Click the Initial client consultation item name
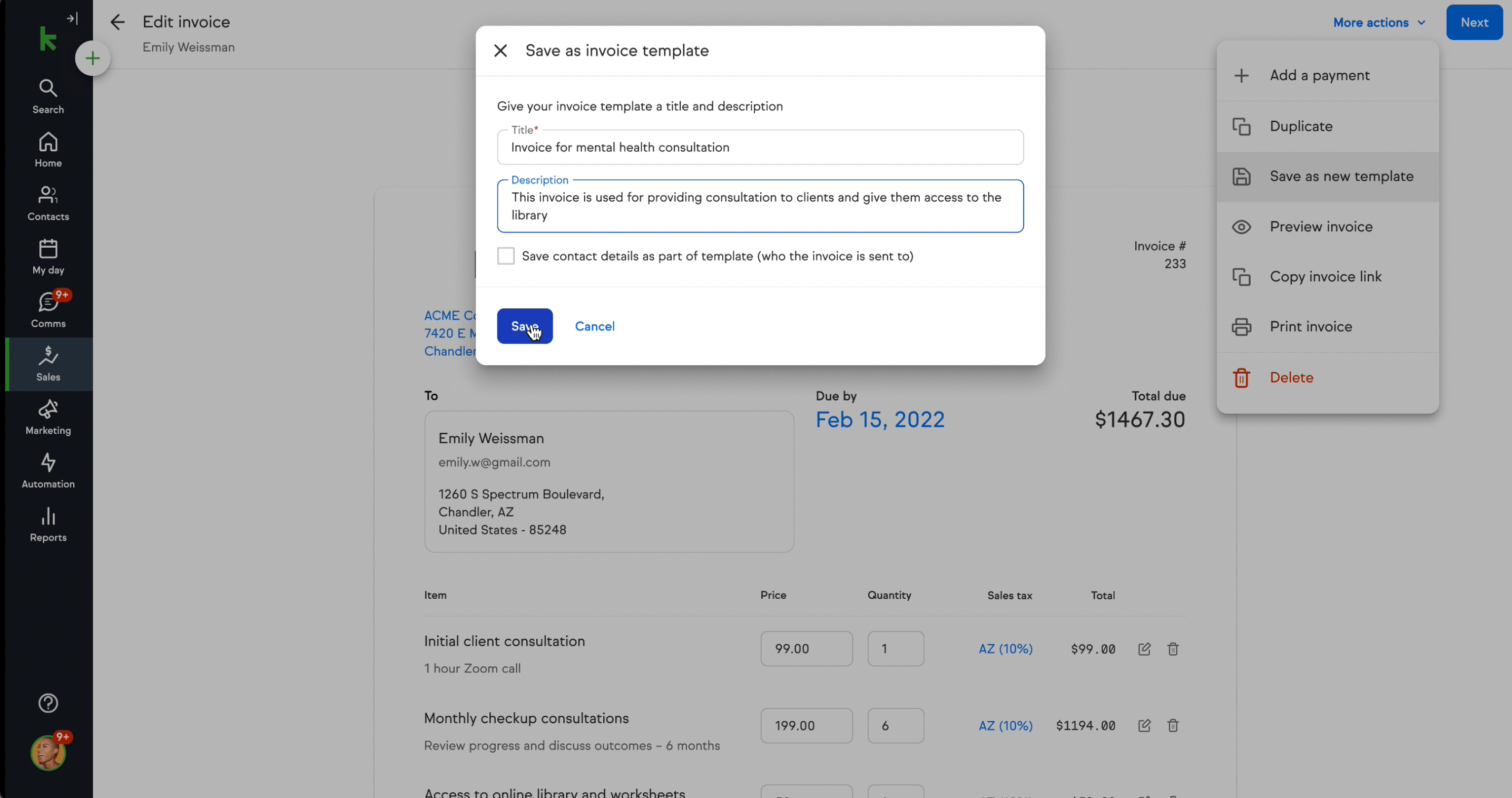 tap(504, 641)
